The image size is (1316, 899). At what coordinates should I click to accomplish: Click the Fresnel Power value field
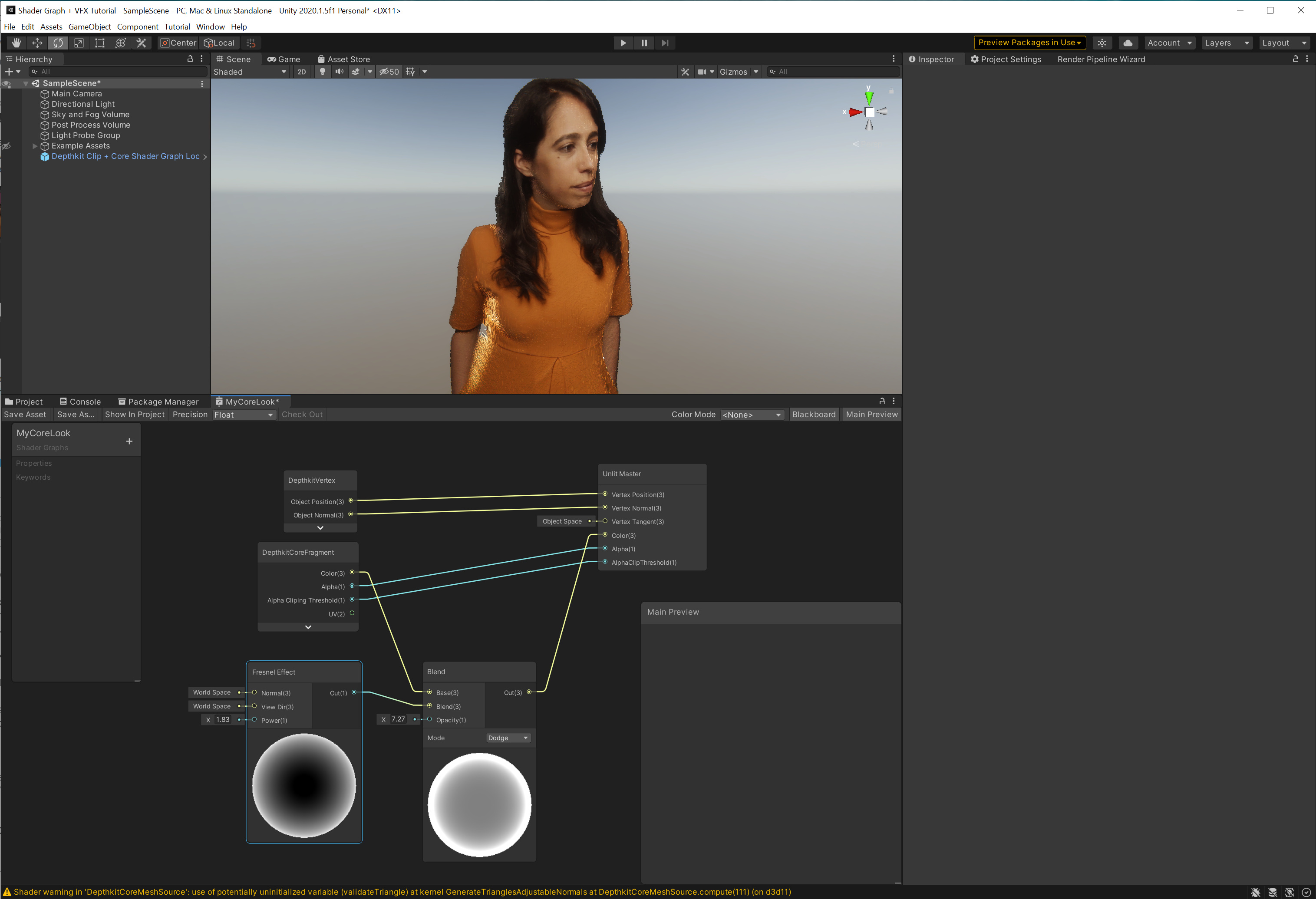(223, 720)
